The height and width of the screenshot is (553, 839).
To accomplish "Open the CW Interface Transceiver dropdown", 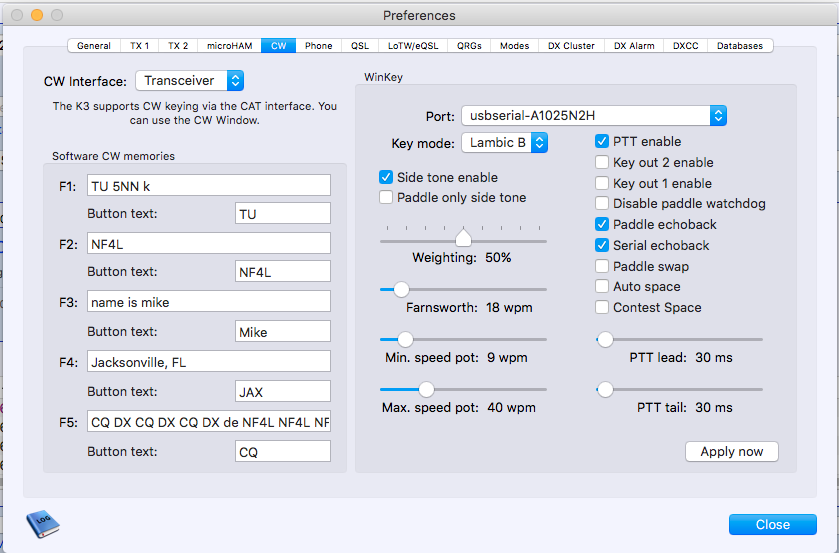I will coord(189,80).
